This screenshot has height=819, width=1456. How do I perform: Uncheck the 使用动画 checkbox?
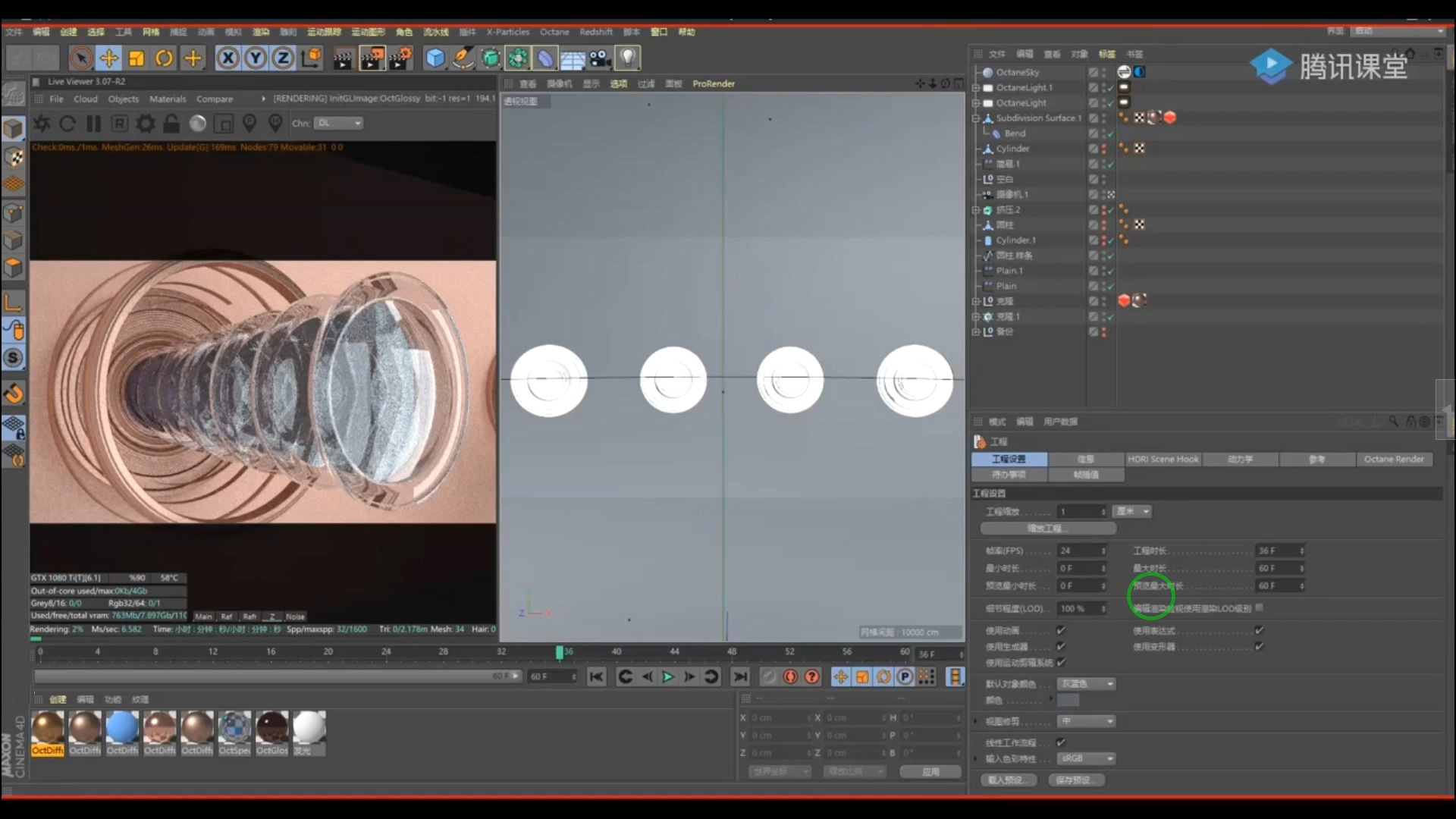pyautogui.click(x=1061, y=630)
